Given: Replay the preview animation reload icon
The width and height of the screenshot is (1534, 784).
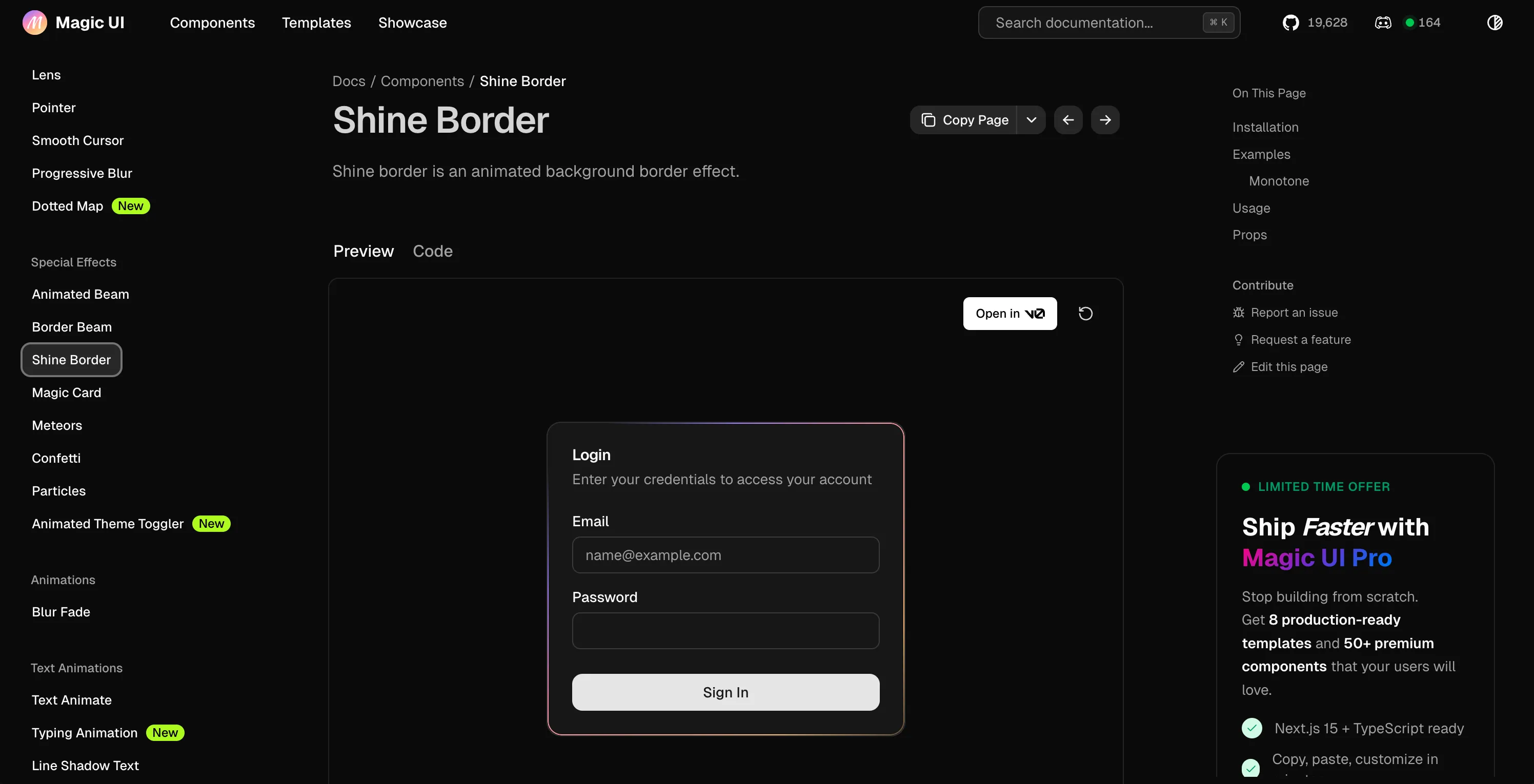Looking at the screenshot, I should click(x=1085, y=313).
